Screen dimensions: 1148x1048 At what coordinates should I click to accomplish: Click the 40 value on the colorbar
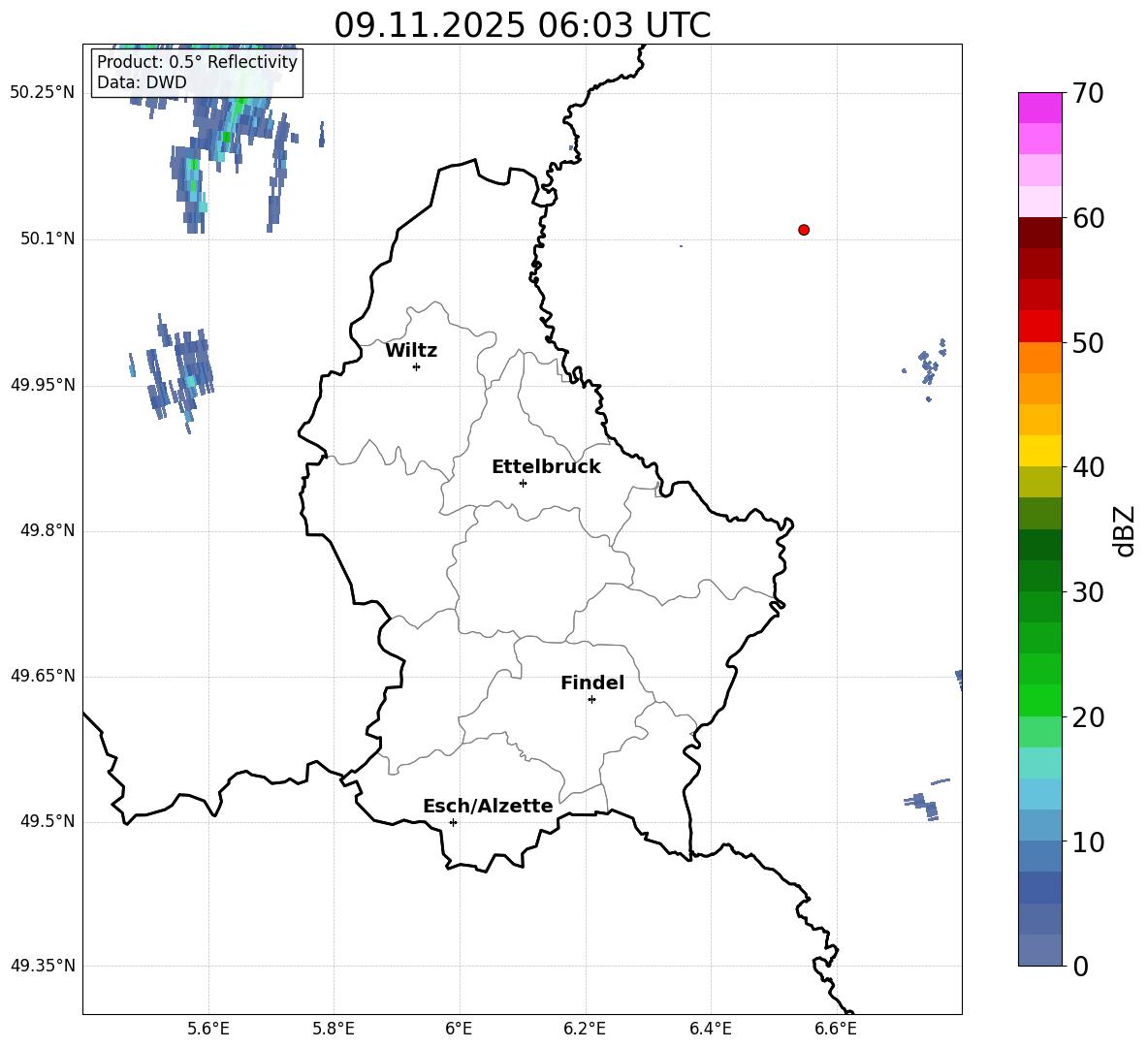tap(1087, 467)
